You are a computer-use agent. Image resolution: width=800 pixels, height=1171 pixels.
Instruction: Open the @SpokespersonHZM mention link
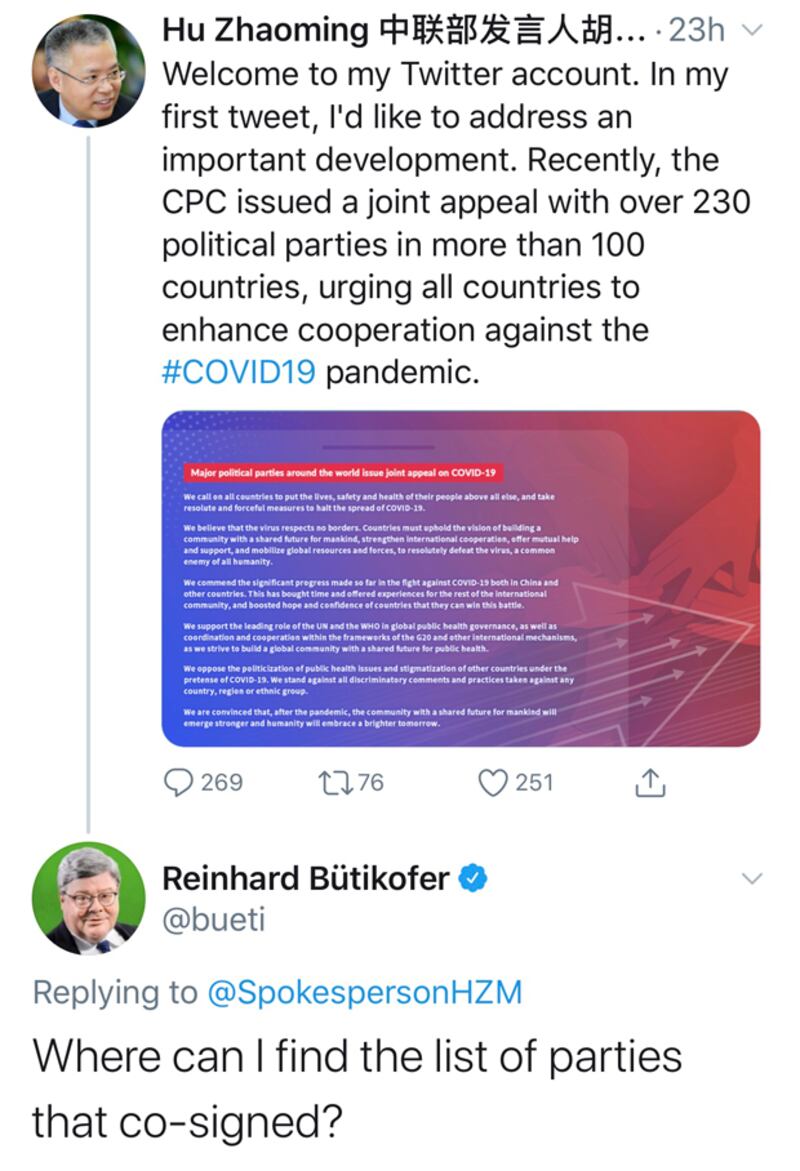coord(364,993)
